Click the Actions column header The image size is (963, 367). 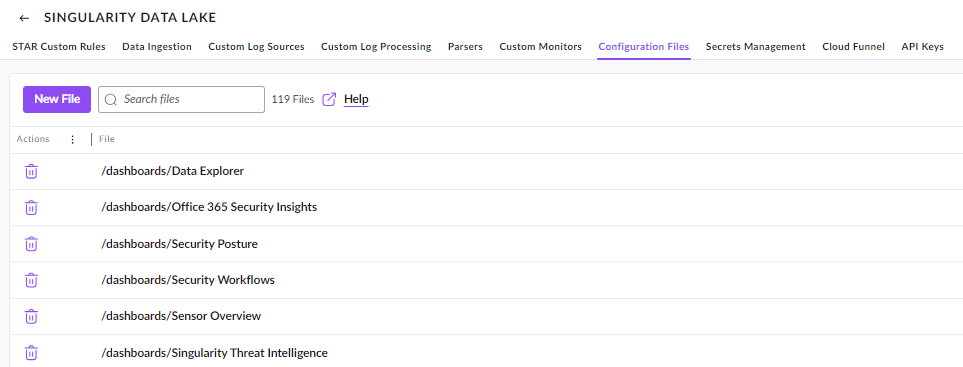[x=33, y=139]
